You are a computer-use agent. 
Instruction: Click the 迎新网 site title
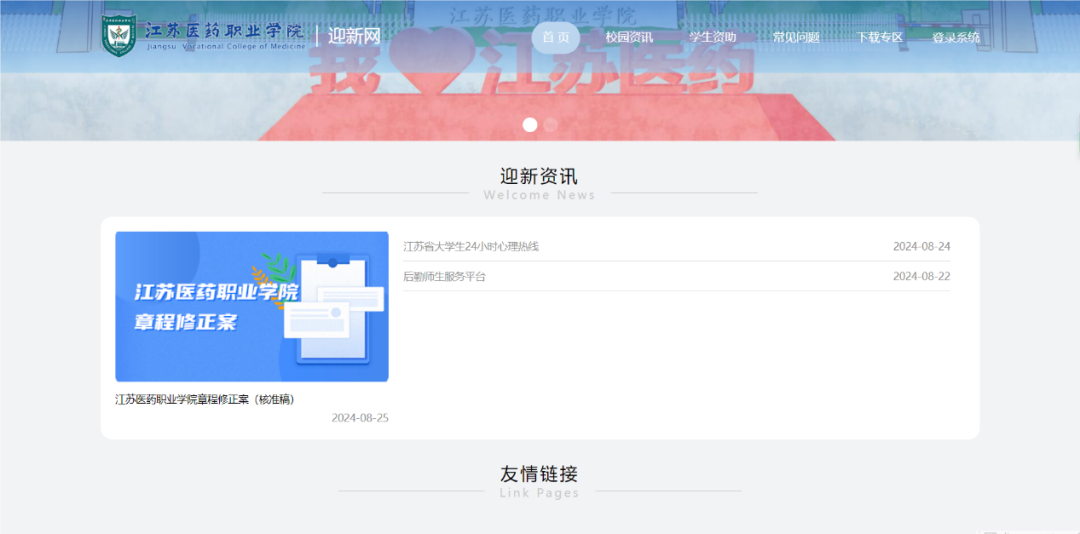pyautogui.click(x=354, y=36)
